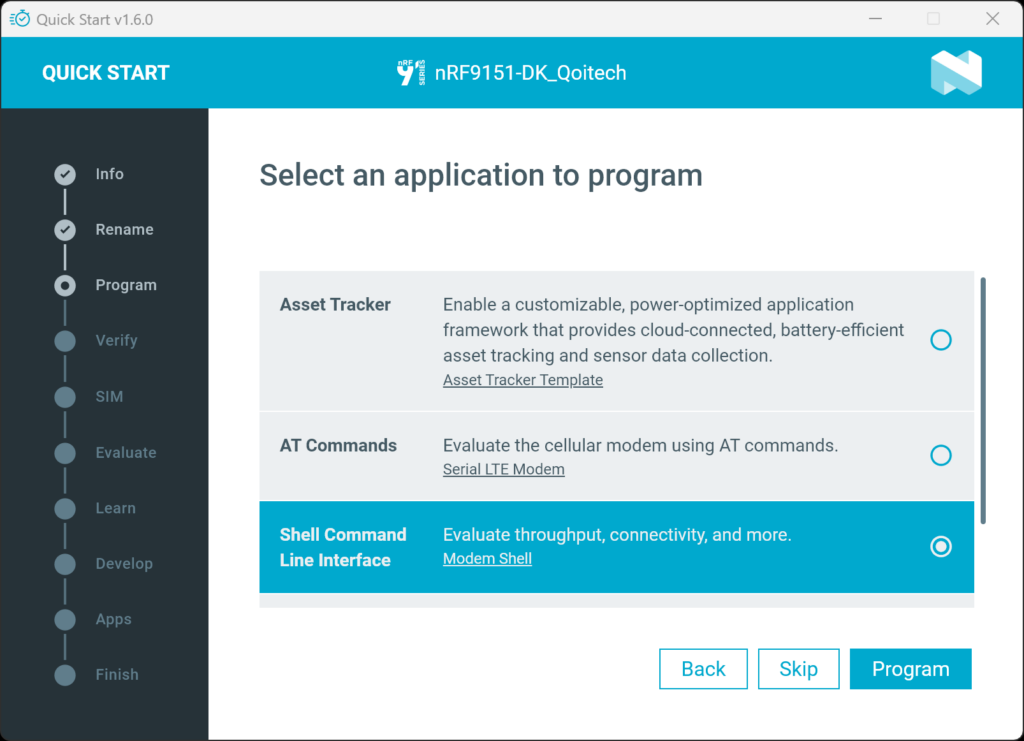Image resolution: width=1024 pixels, height=741 pixels.
Task: Open the Serial LTE Modem link
Action: click(503, 470)
